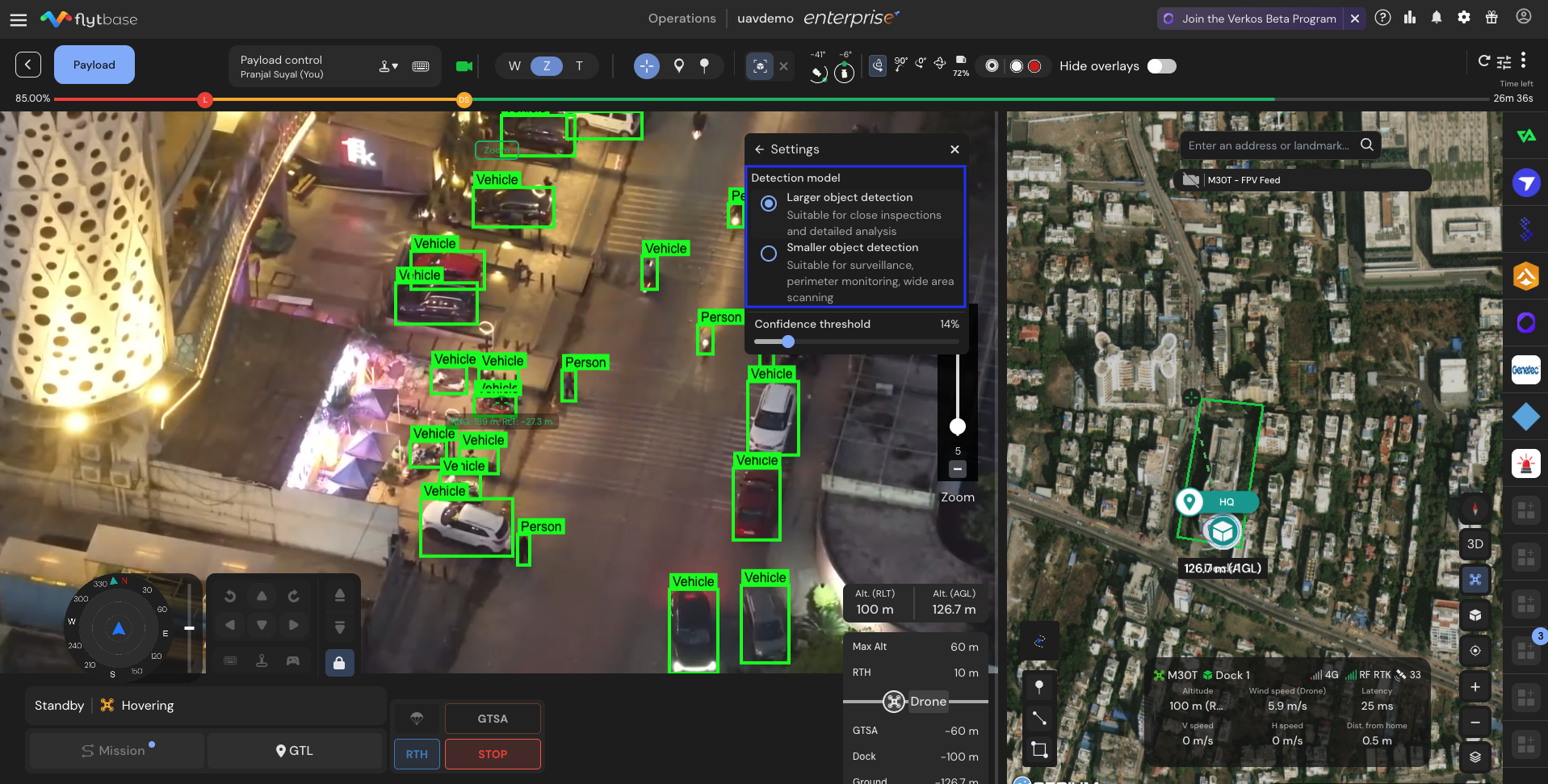Decrease zoom with the minus button
The image size is (1548, 784).
coord(958,469)
